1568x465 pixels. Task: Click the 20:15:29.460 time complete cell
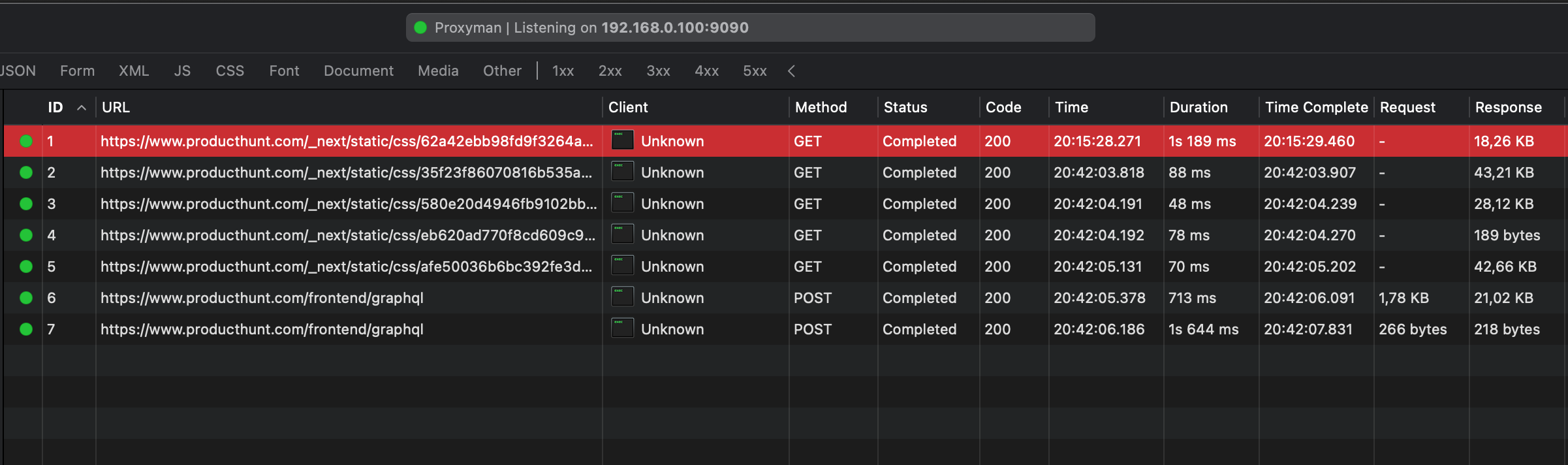(x=1309, y=141)
